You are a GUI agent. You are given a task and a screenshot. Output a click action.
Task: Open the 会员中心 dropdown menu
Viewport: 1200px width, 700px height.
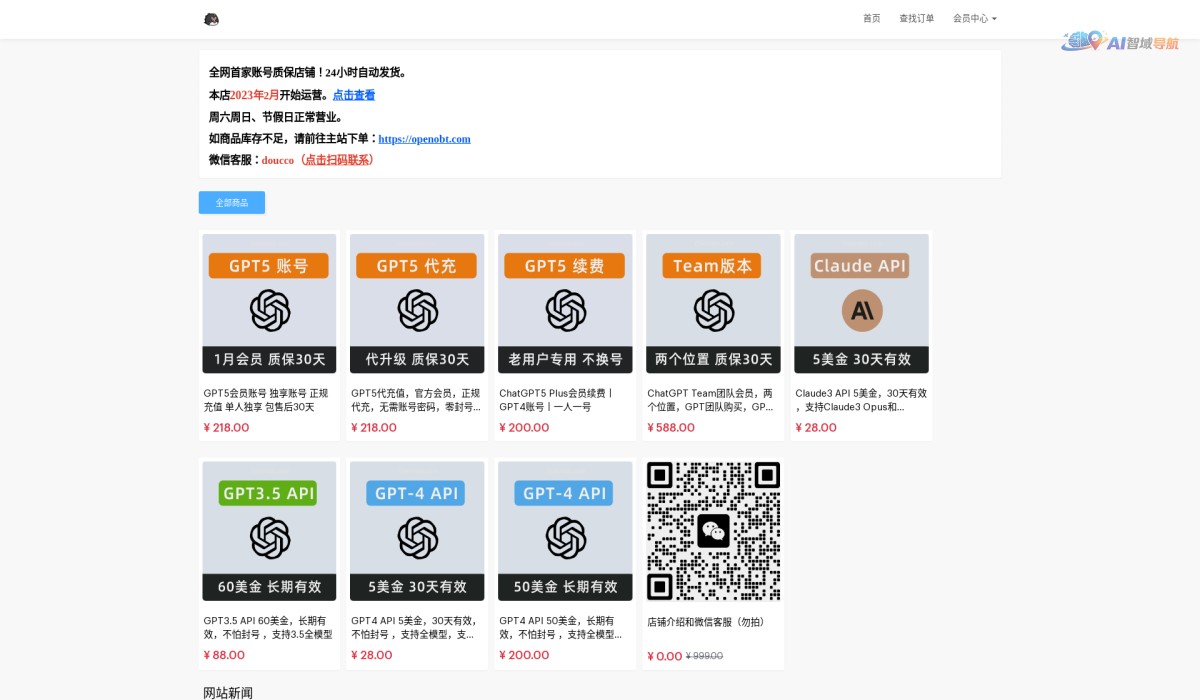point(973,17)
